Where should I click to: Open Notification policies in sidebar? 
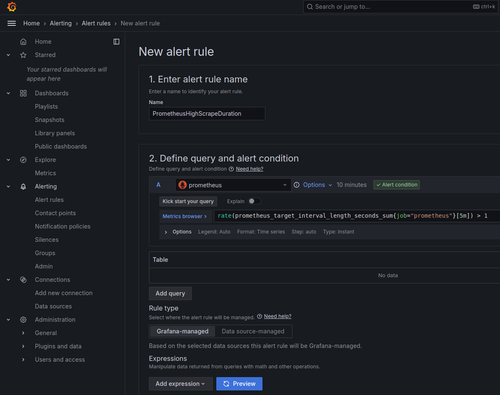pyautogui.click(x=63, y=227)
